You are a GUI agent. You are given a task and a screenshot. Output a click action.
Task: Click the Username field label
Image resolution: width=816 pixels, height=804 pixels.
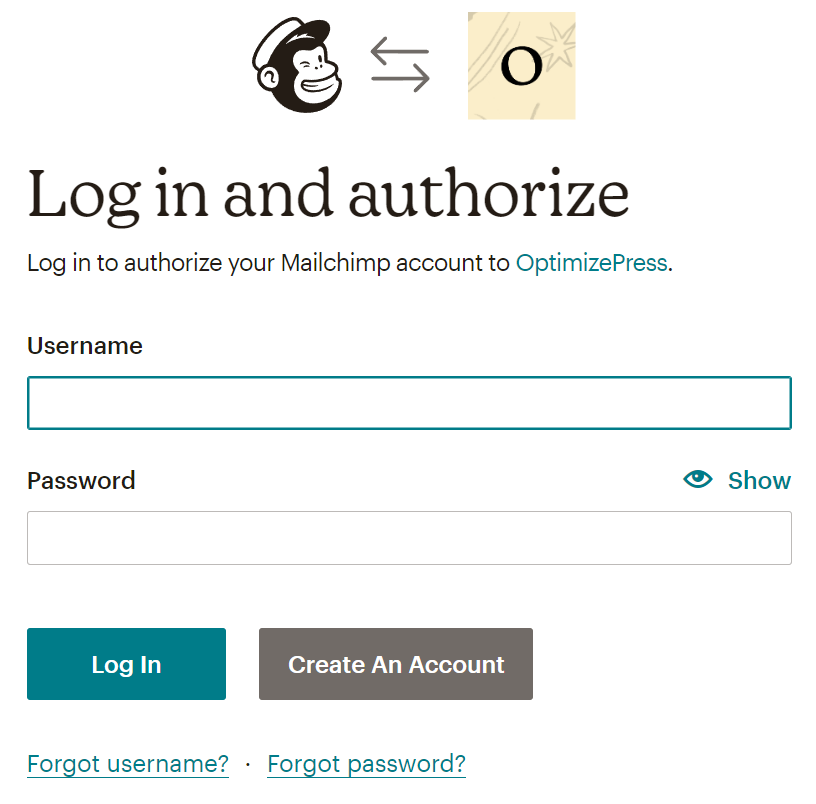[85, 346]
